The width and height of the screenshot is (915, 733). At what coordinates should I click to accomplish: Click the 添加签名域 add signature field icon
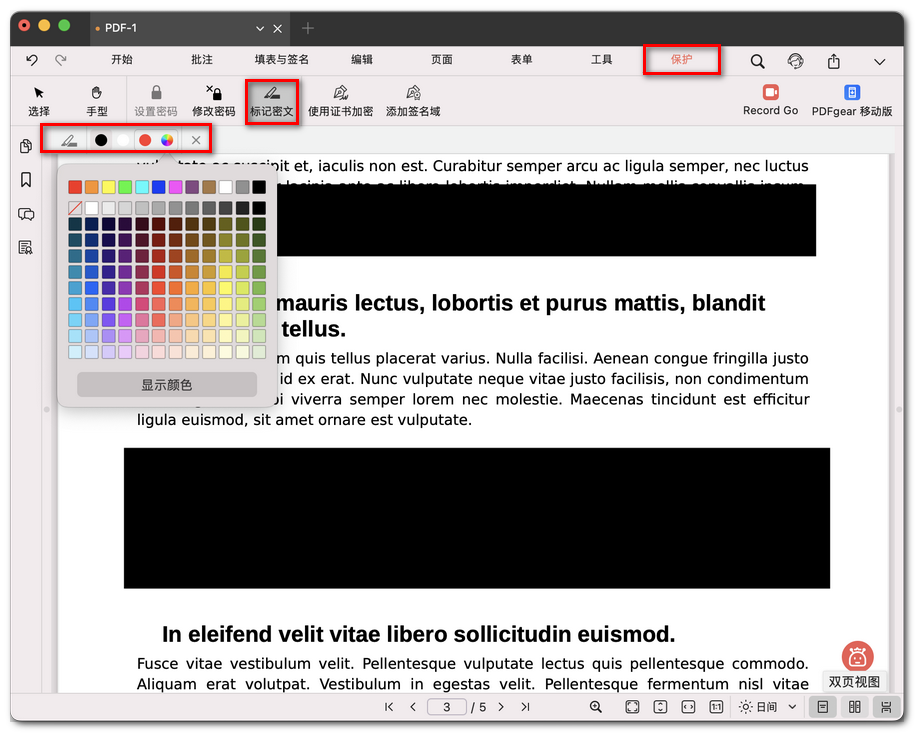pyautogui.click(x=413, y=100)
